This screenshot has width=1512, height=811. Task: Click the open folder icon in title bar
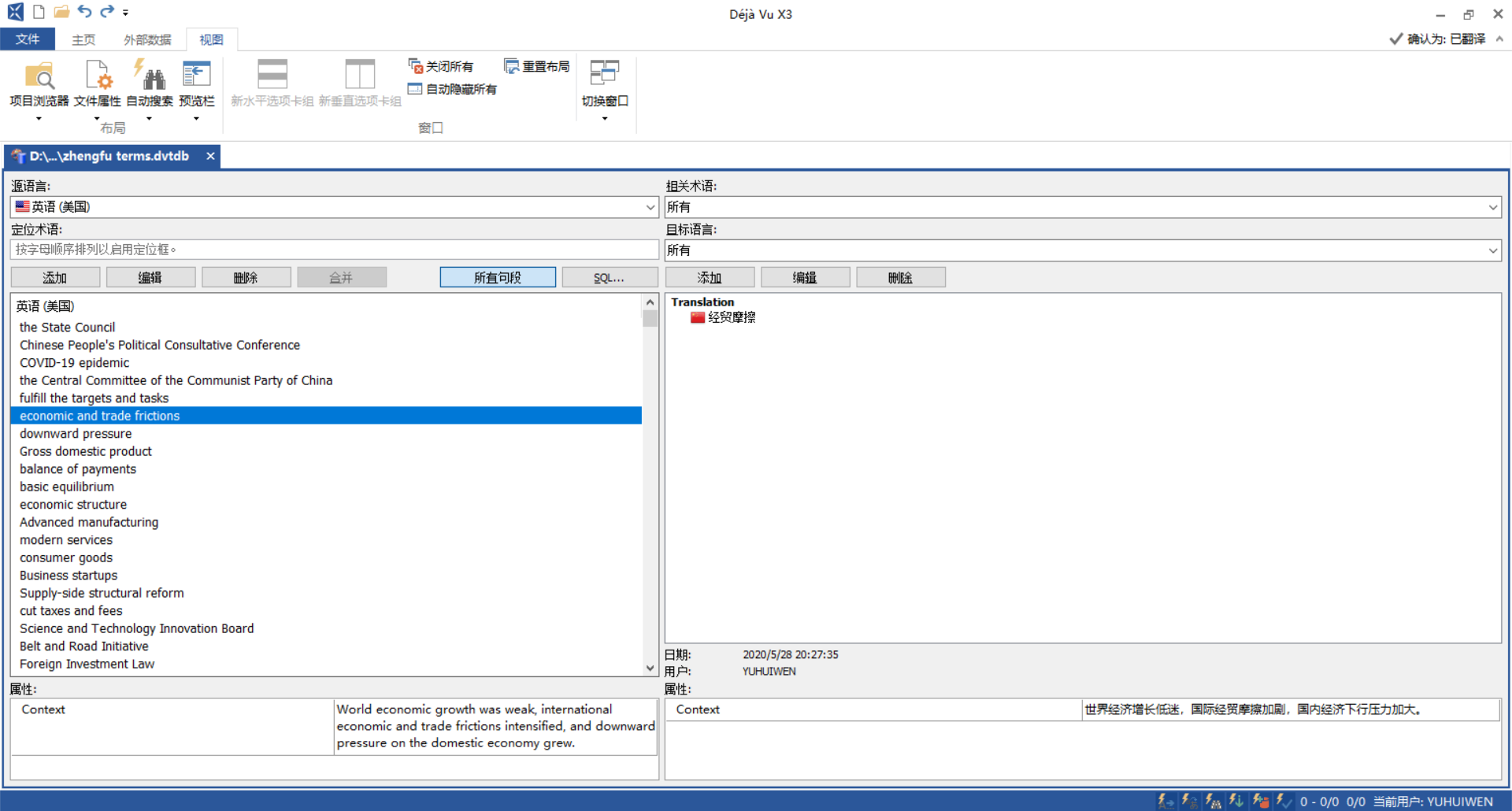coord(61,12)
